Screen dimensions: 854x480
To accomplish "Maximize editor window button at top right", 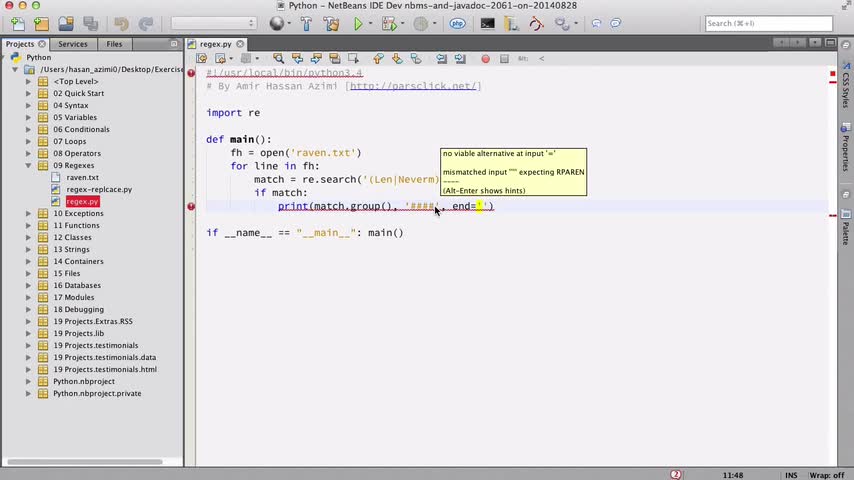I will 831,42.
